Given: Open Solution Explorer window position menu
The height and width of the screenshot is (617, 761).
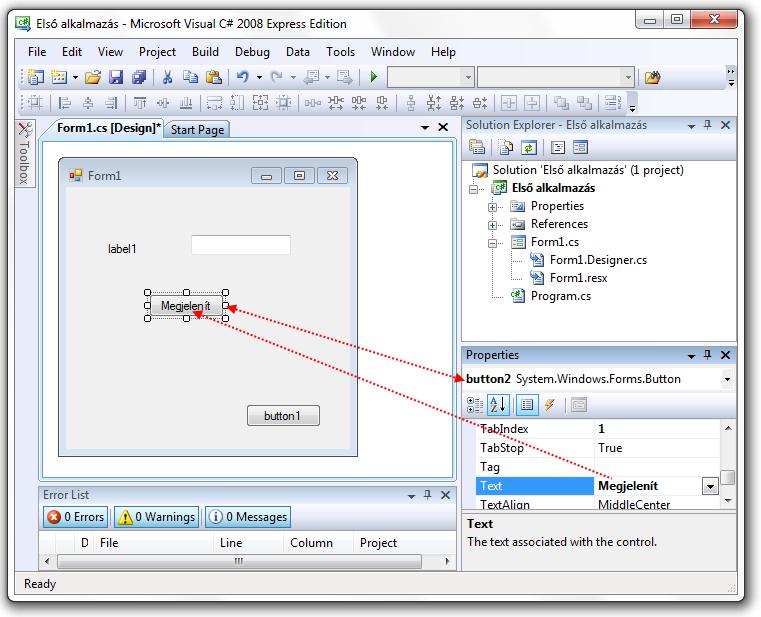Looking at the screenshot, I should coord(691,126).
